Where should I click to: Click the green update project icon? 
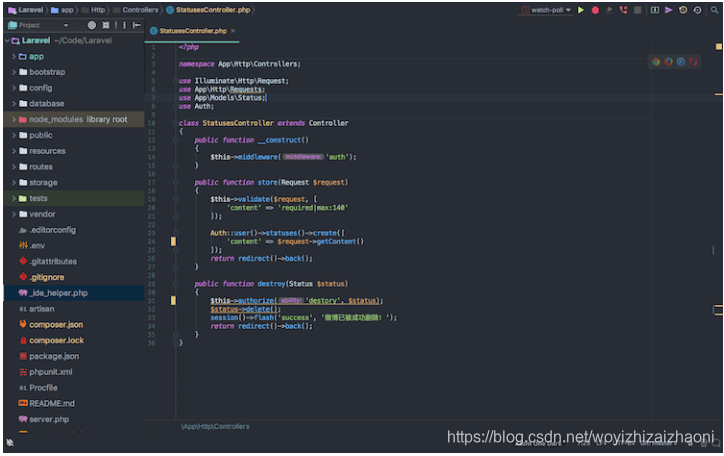coord(655,10)
